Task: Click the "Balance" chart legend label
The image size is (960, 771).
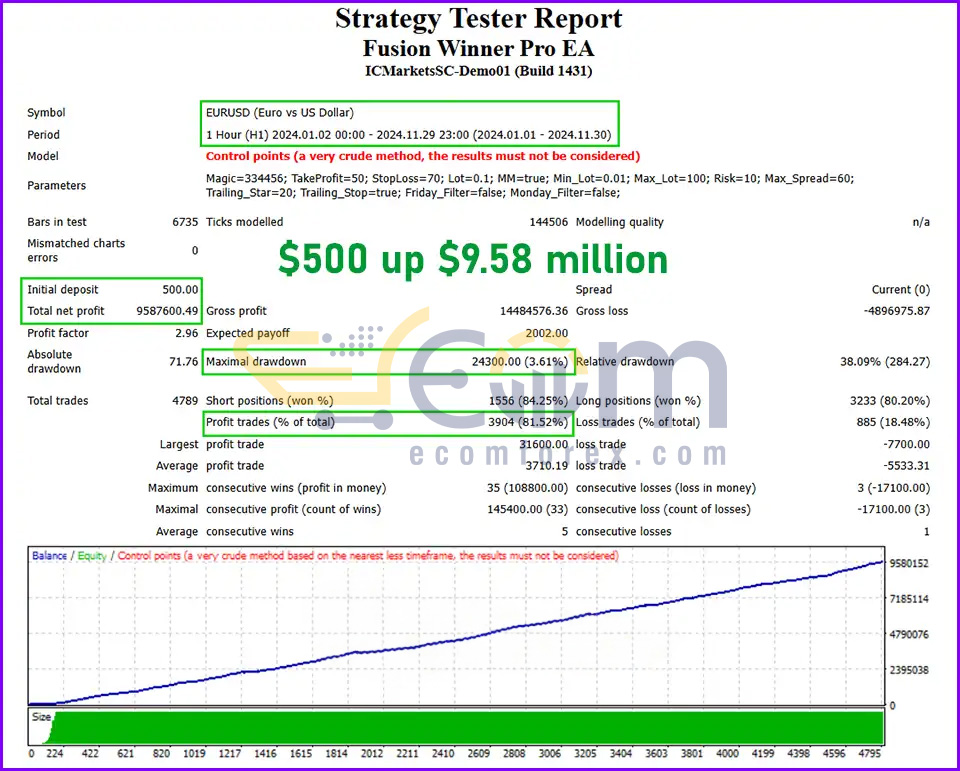Action: (x=49, y=556)
